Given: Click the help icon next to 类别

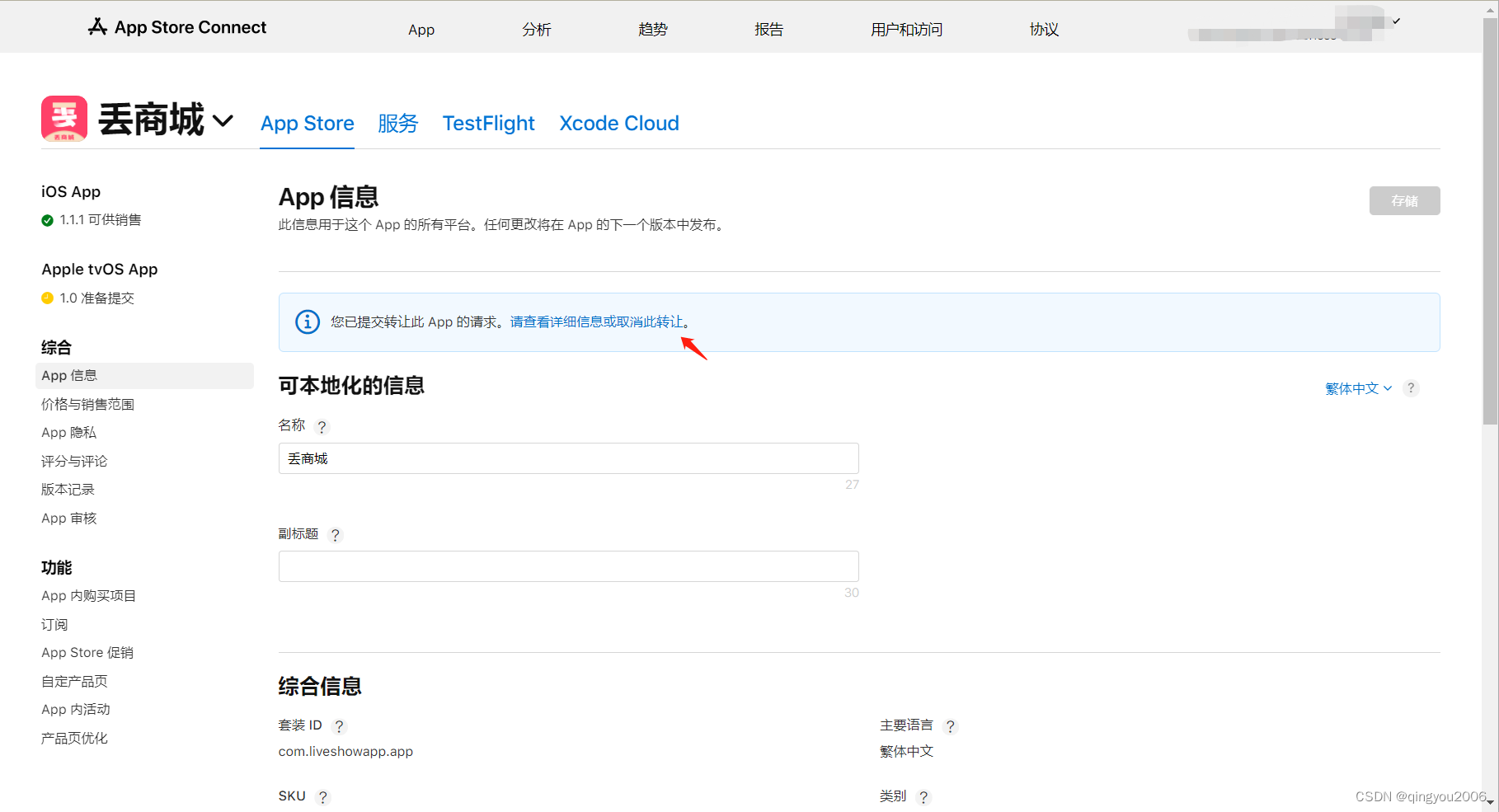Looking at the screenshot, I should 923,796.
